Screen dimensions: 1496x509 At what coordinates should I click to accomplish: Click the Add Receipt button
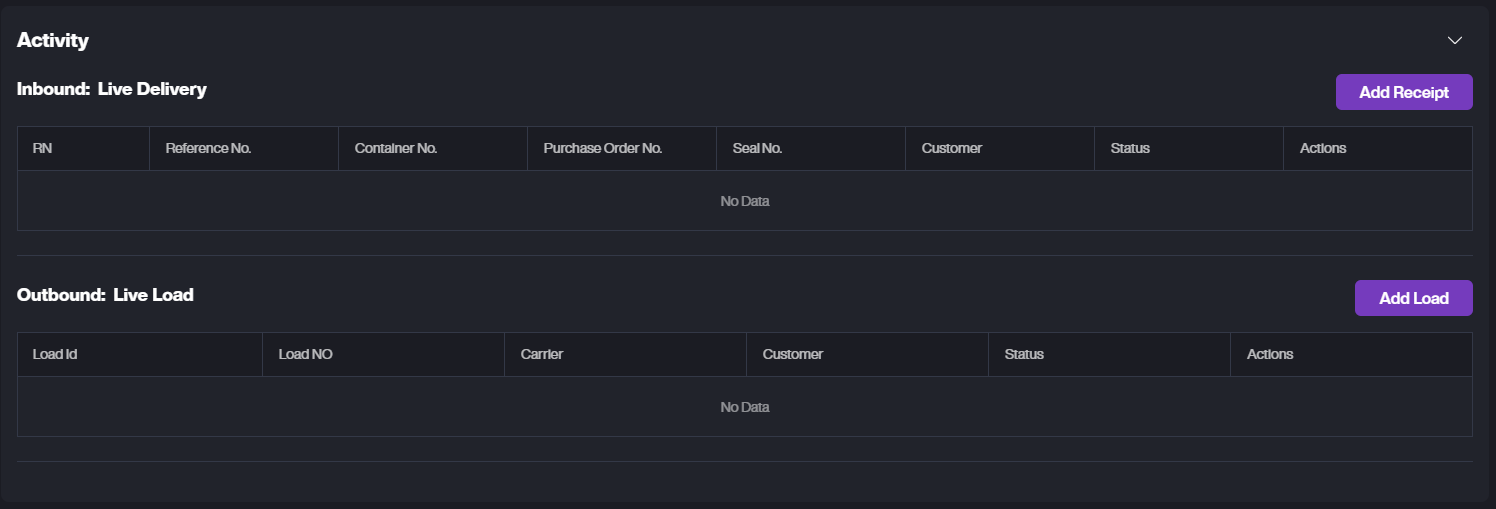(x=1403, y=92)
